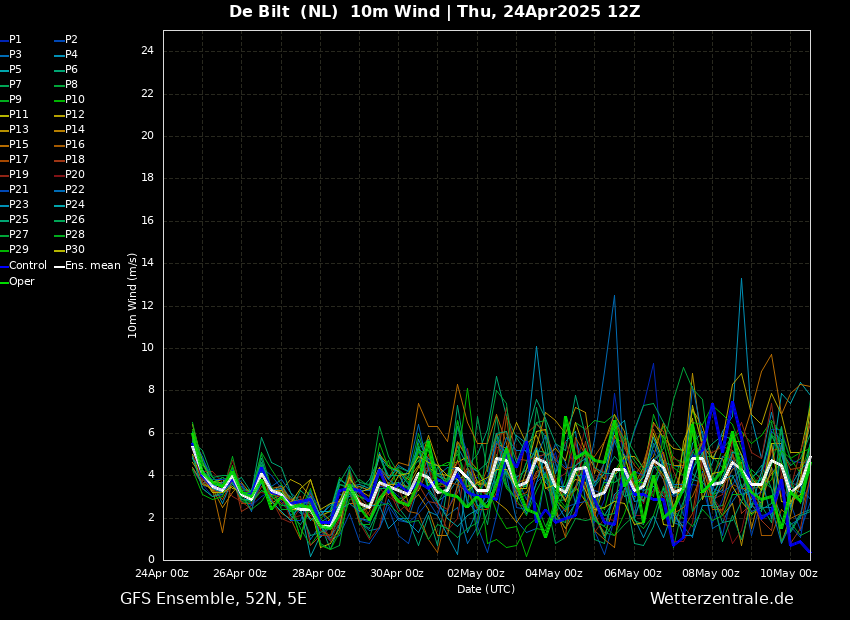Click the 24Apr 00z x-axis label
850x620 pixels.
pos(162,573)
